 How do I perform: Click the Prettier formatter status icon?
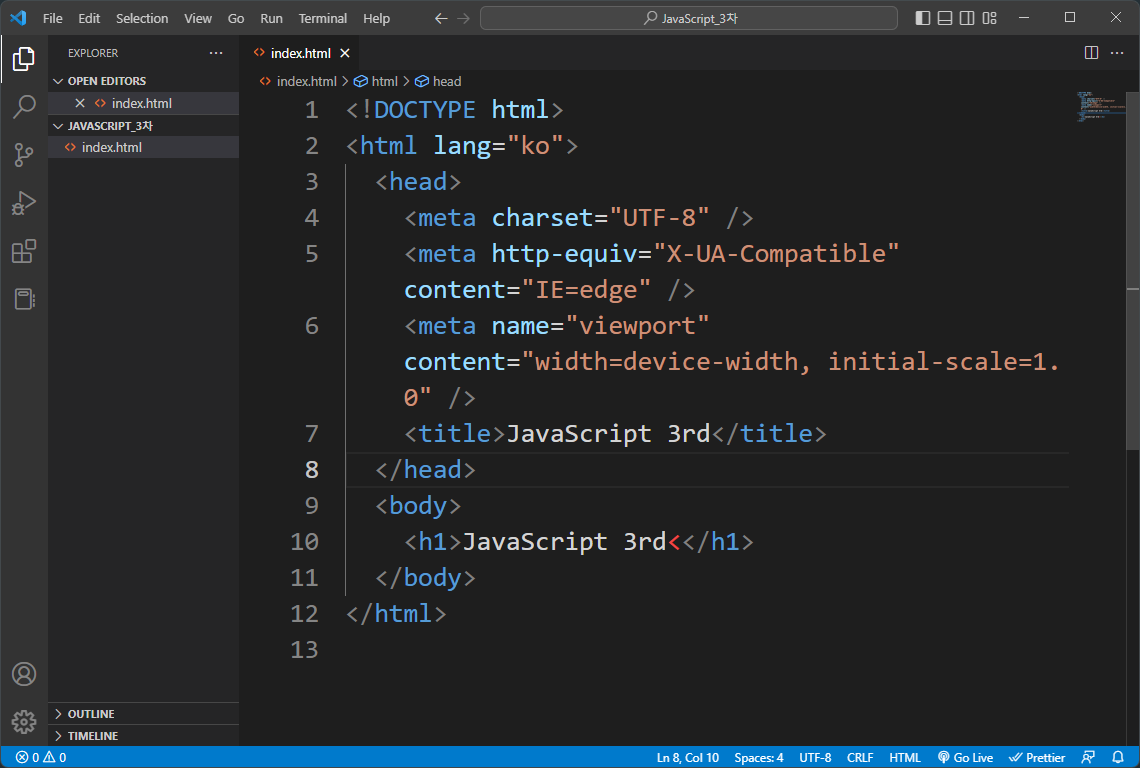1037,757
